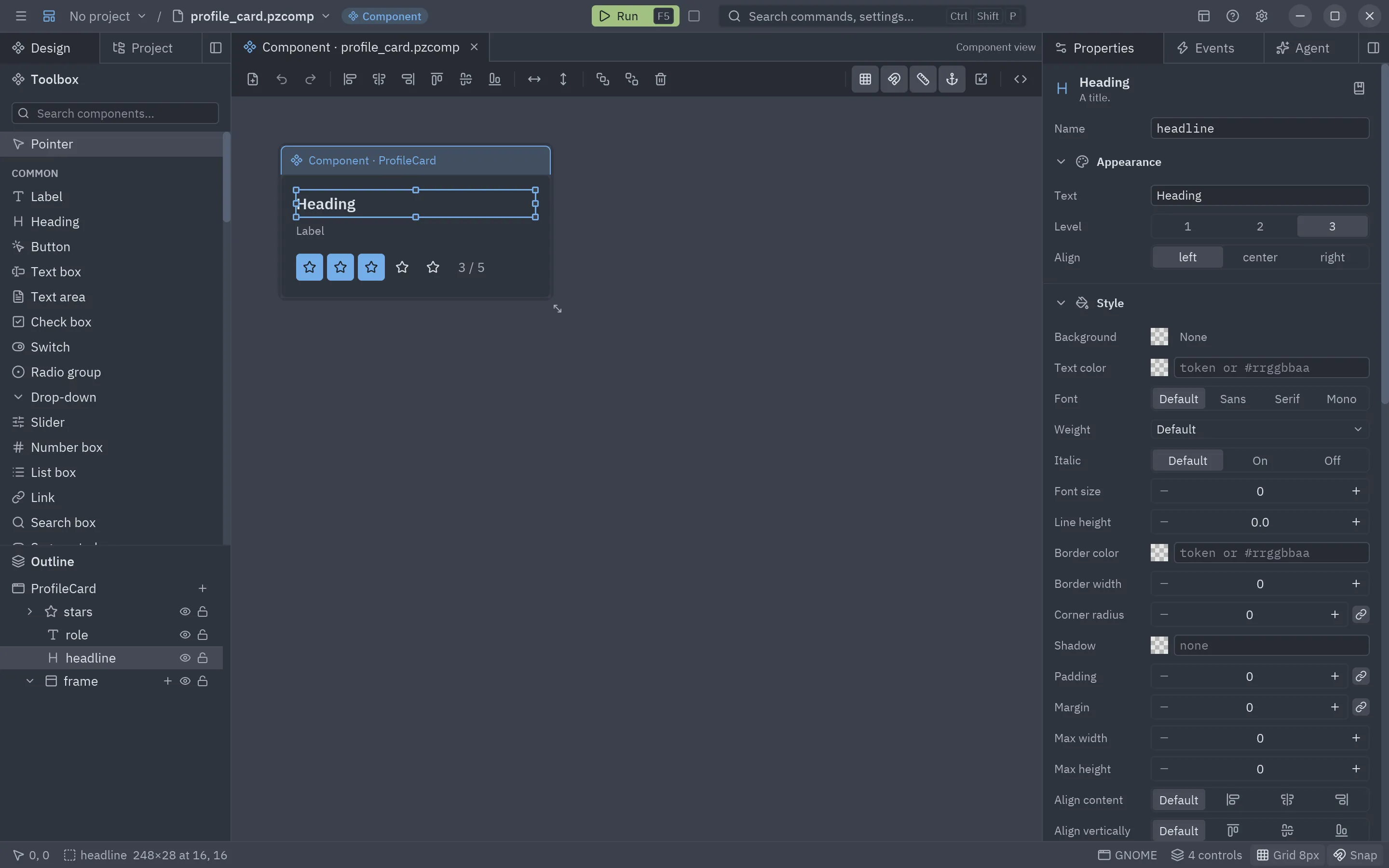This screenshot has width=1389, height=868.
Task: Open the hamburger main menu
Action: pos(21,16)
